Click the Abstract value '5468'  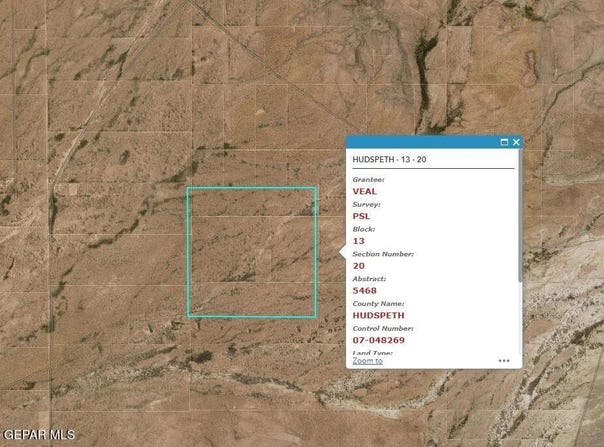[364, 291]
